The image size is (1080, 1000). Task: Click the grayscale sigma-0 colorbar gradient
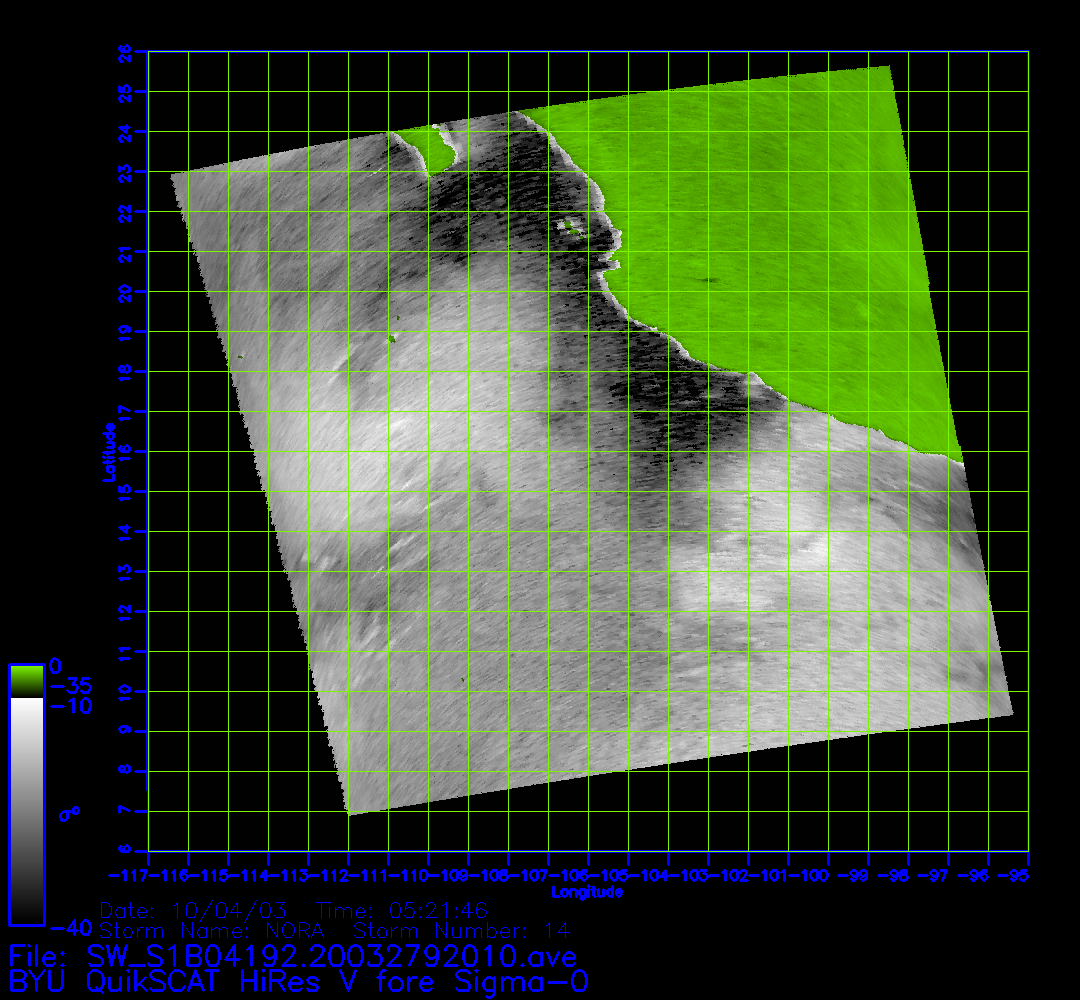click(x=26, y=810)
